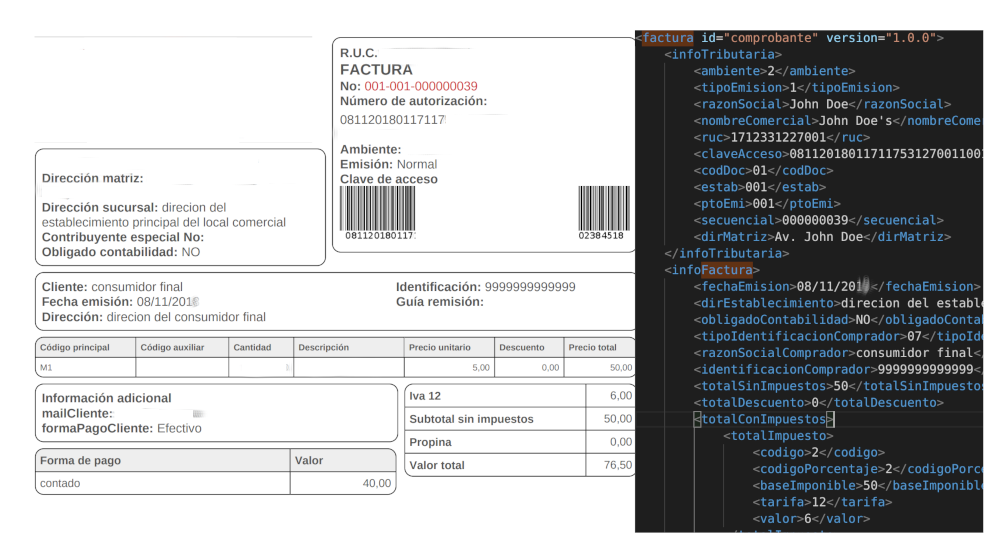Select the opening factura tag in XML

(x=668, y=38)
